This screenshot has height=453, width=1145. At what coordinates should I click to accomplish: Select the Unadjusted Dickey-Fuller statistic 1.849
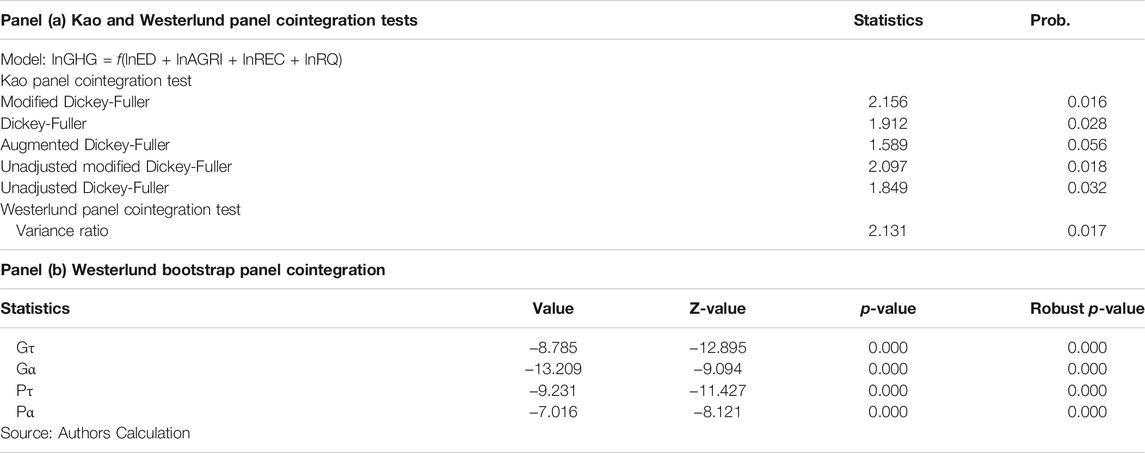pos(888,188)
